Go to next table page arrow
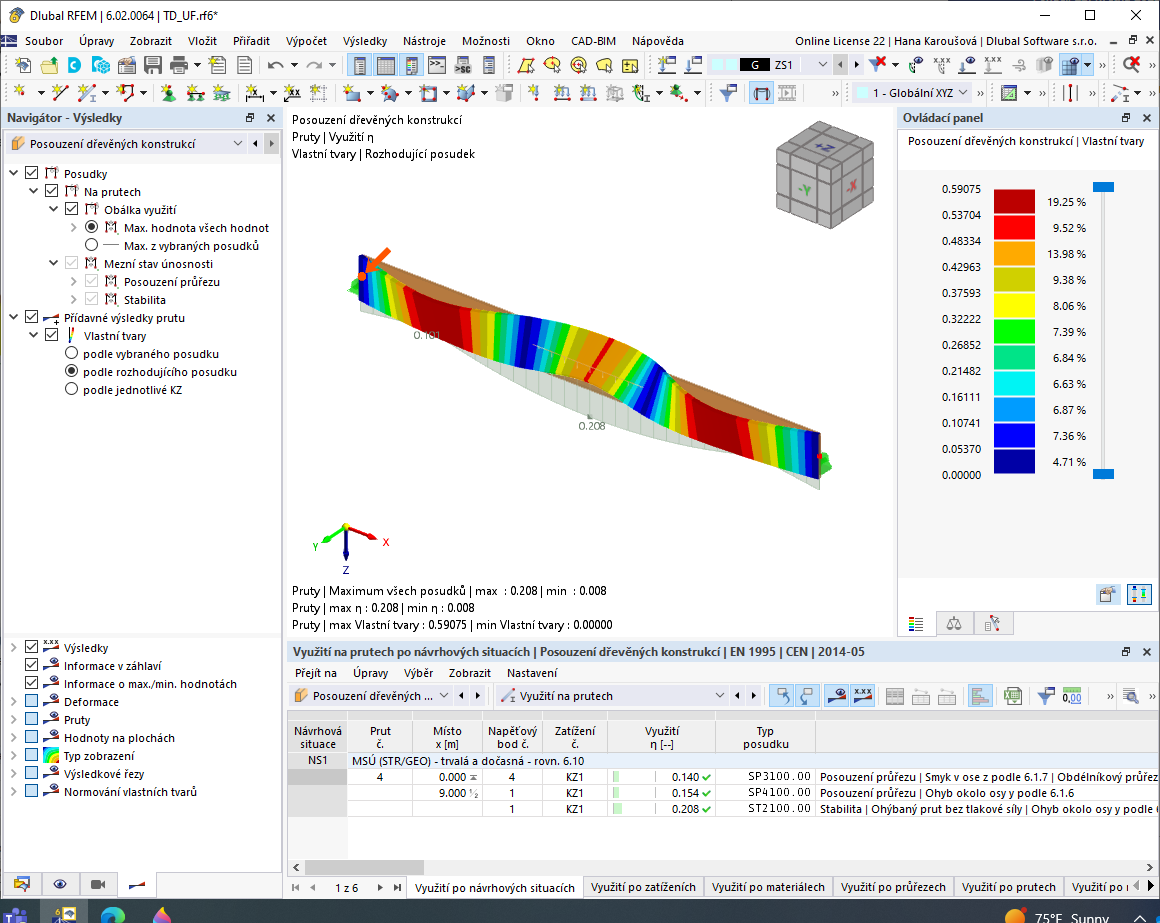 point(380,888)
